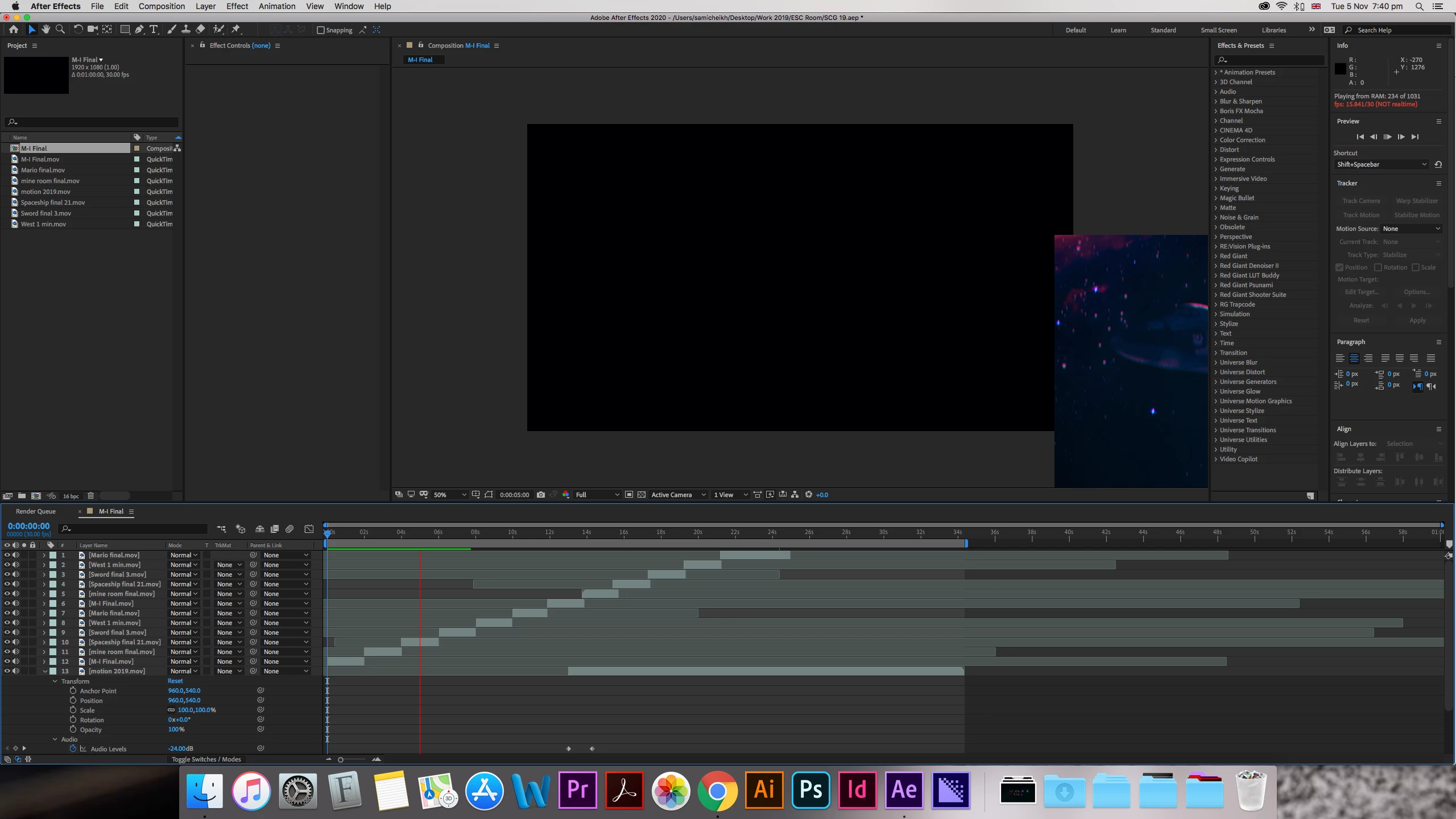Select the Brush tool

[172, 30]
